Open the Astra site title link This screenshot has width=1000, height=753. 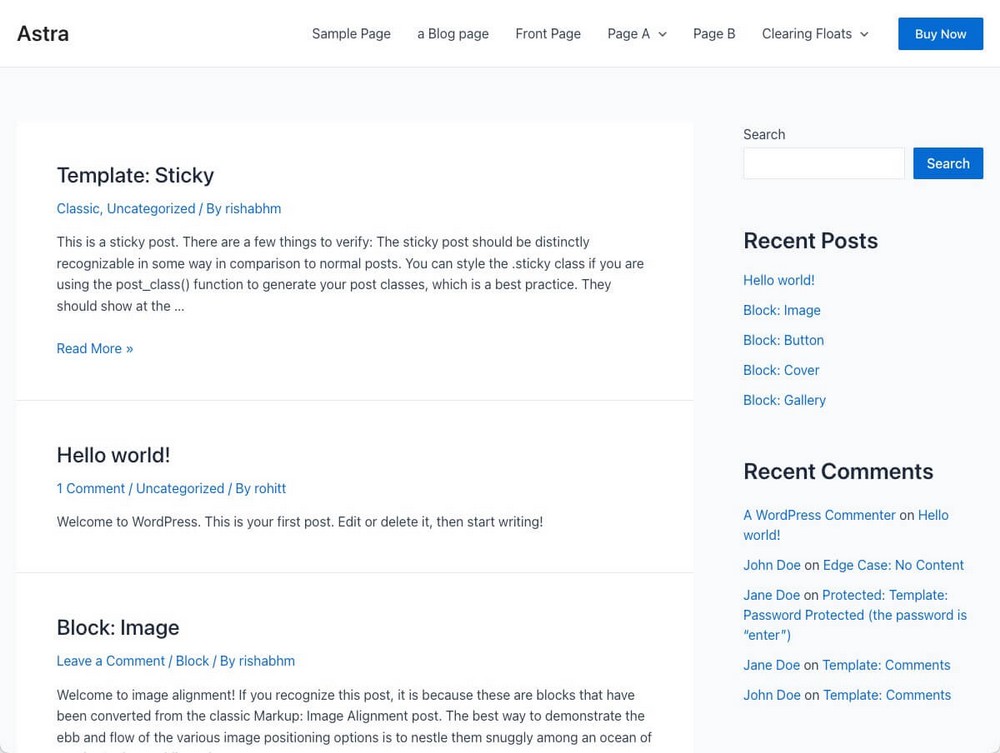tap(43, 33)
